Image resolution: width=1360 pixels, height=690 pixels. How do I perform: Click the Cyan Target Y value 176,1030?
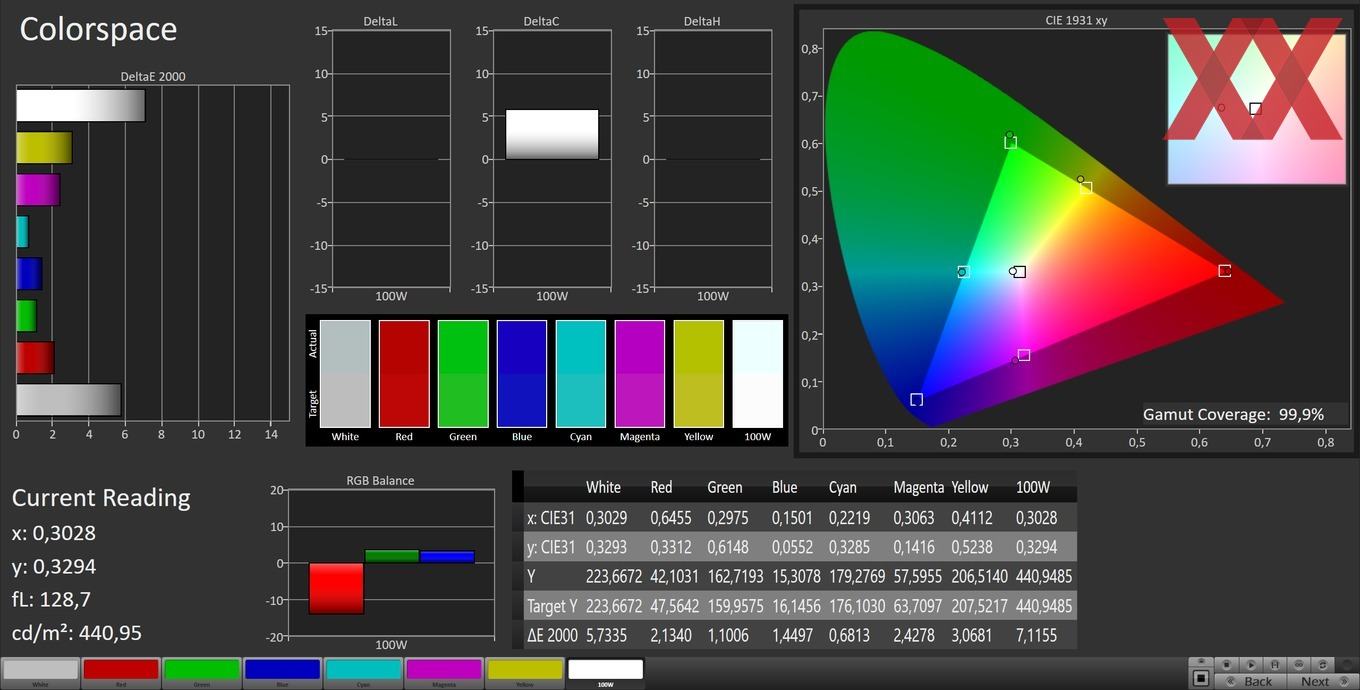click(x=857, y=606)
